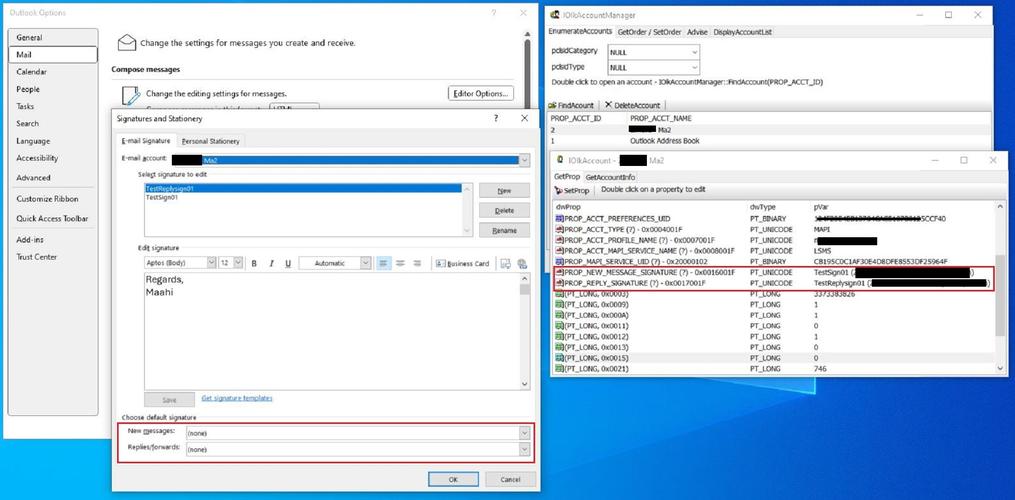Open the Get signature templates link
This screenshot has height=500, width=1015.
coord(237,398)
